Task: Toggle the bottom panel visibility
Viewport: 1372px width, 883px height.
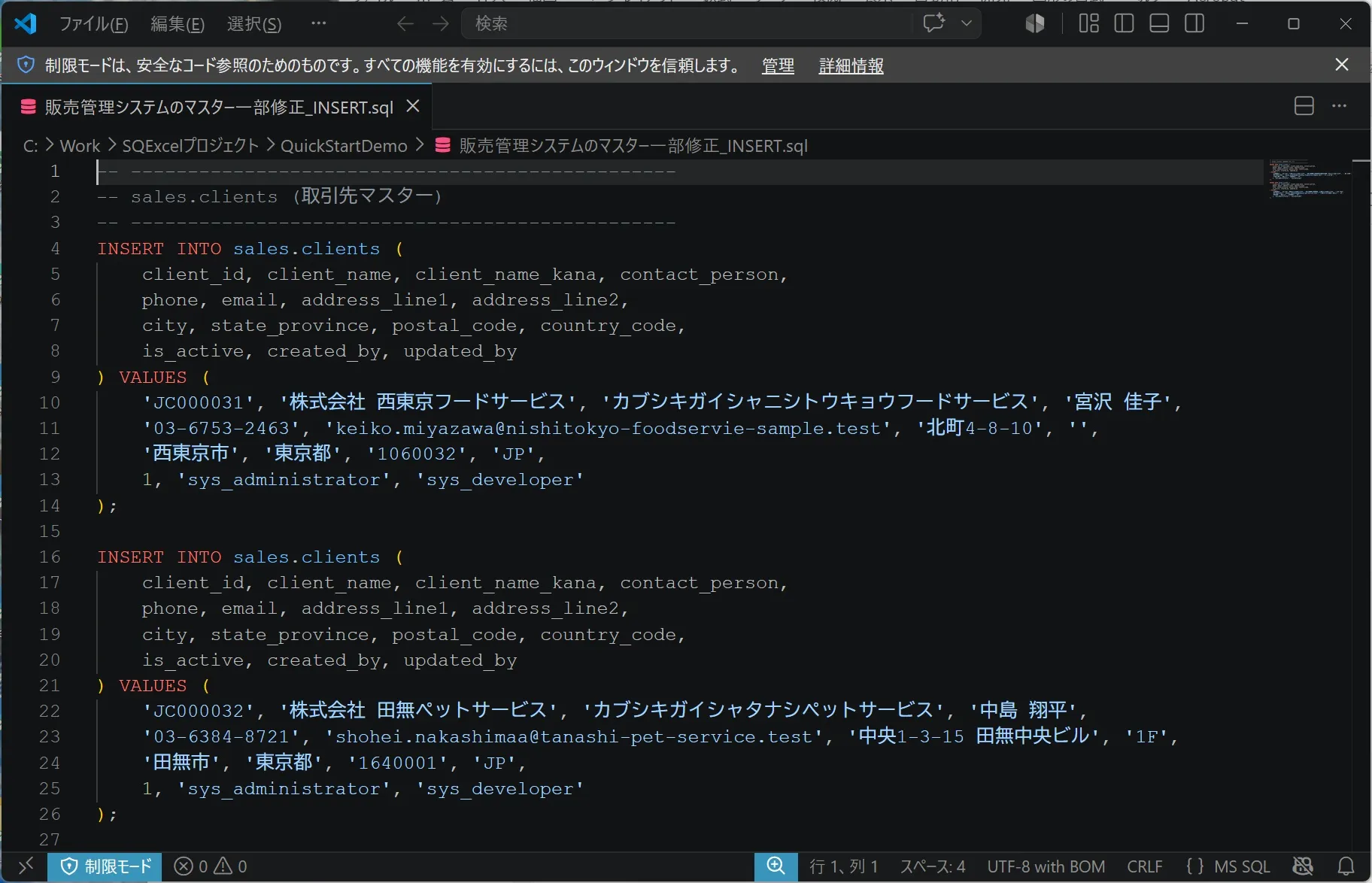Action: (1159, 23)
